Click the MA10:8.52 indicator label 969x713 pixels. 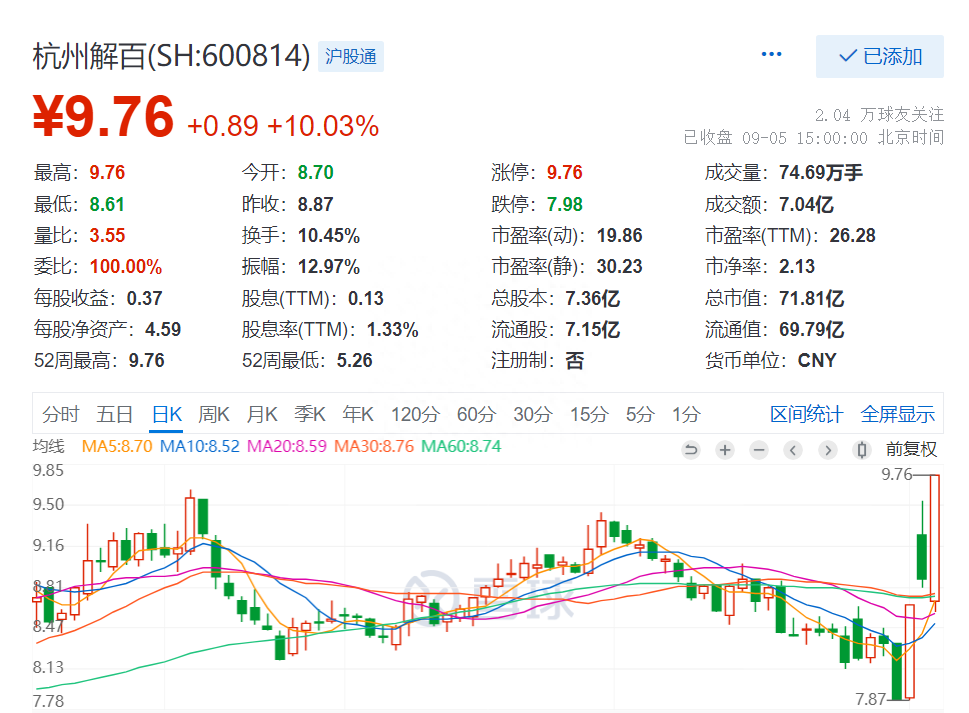tap(199, 446)
